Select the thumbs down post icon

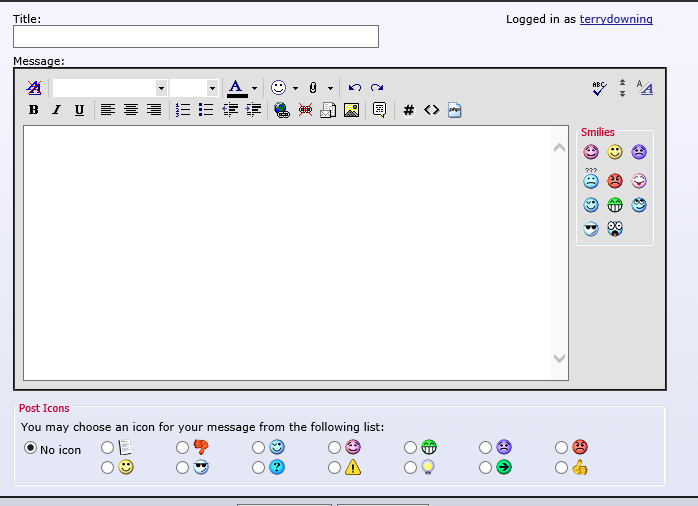tap(183, 447)
